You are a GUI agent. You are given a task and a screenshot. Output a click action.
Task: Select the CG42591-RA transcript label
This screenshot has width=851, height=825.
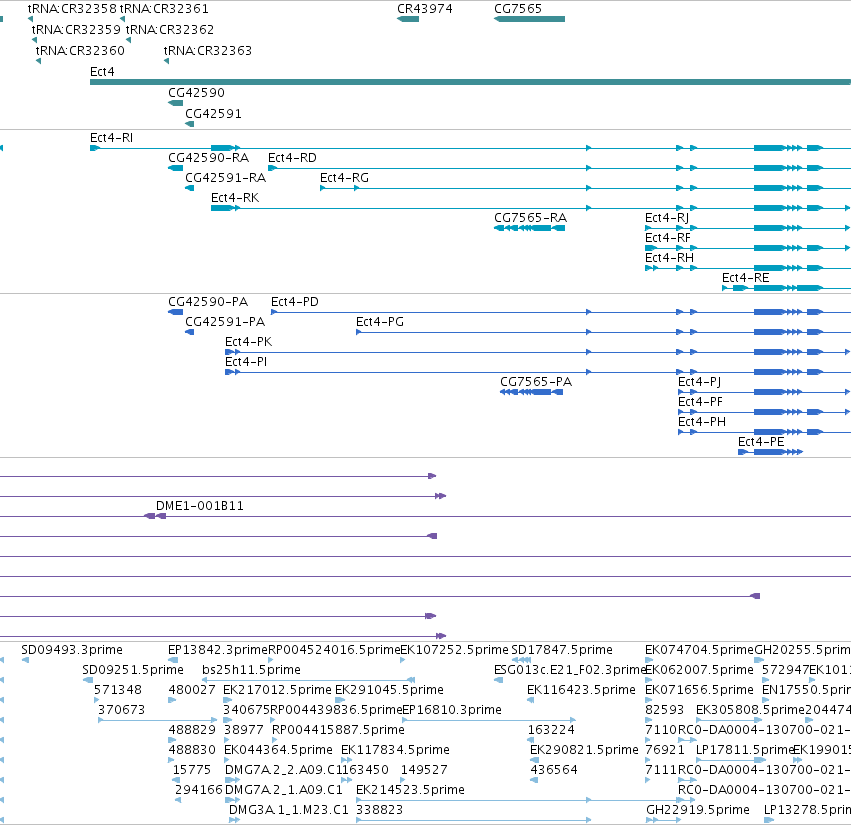(225, 178)
